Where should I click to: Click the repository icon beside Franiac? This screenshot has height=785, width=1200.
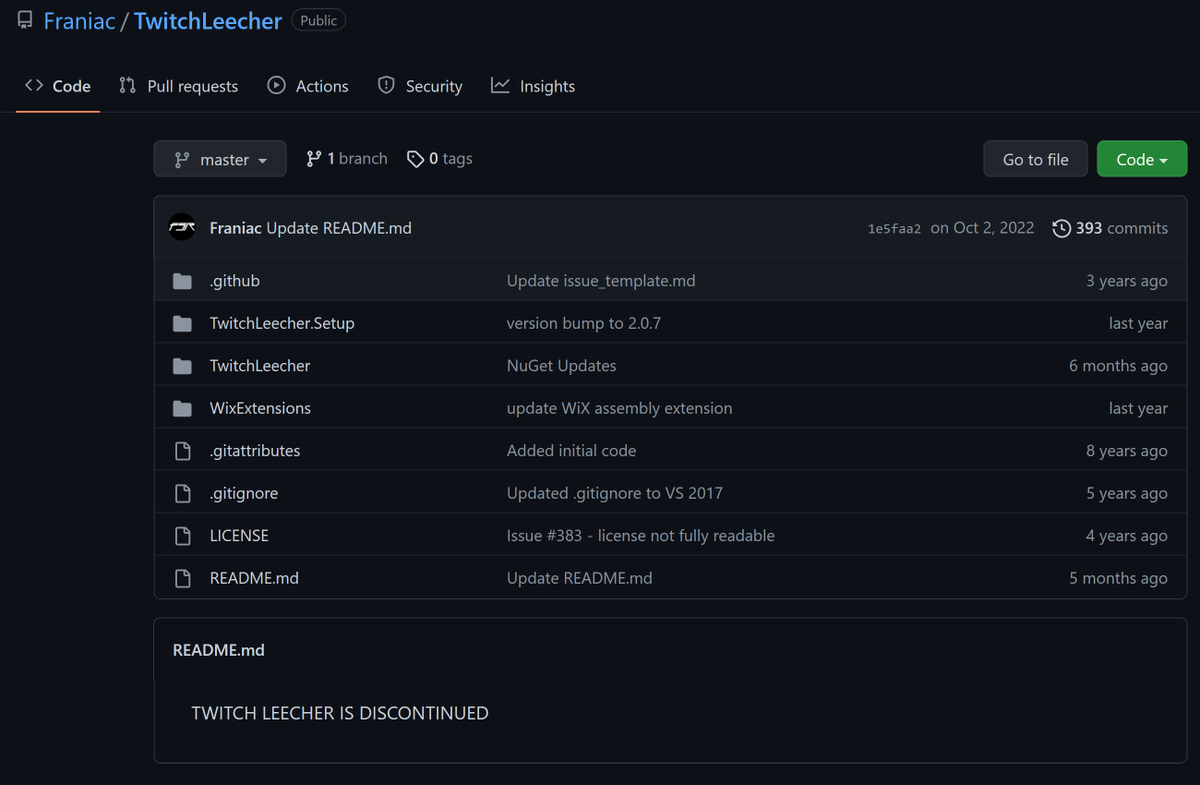(25, 21)
